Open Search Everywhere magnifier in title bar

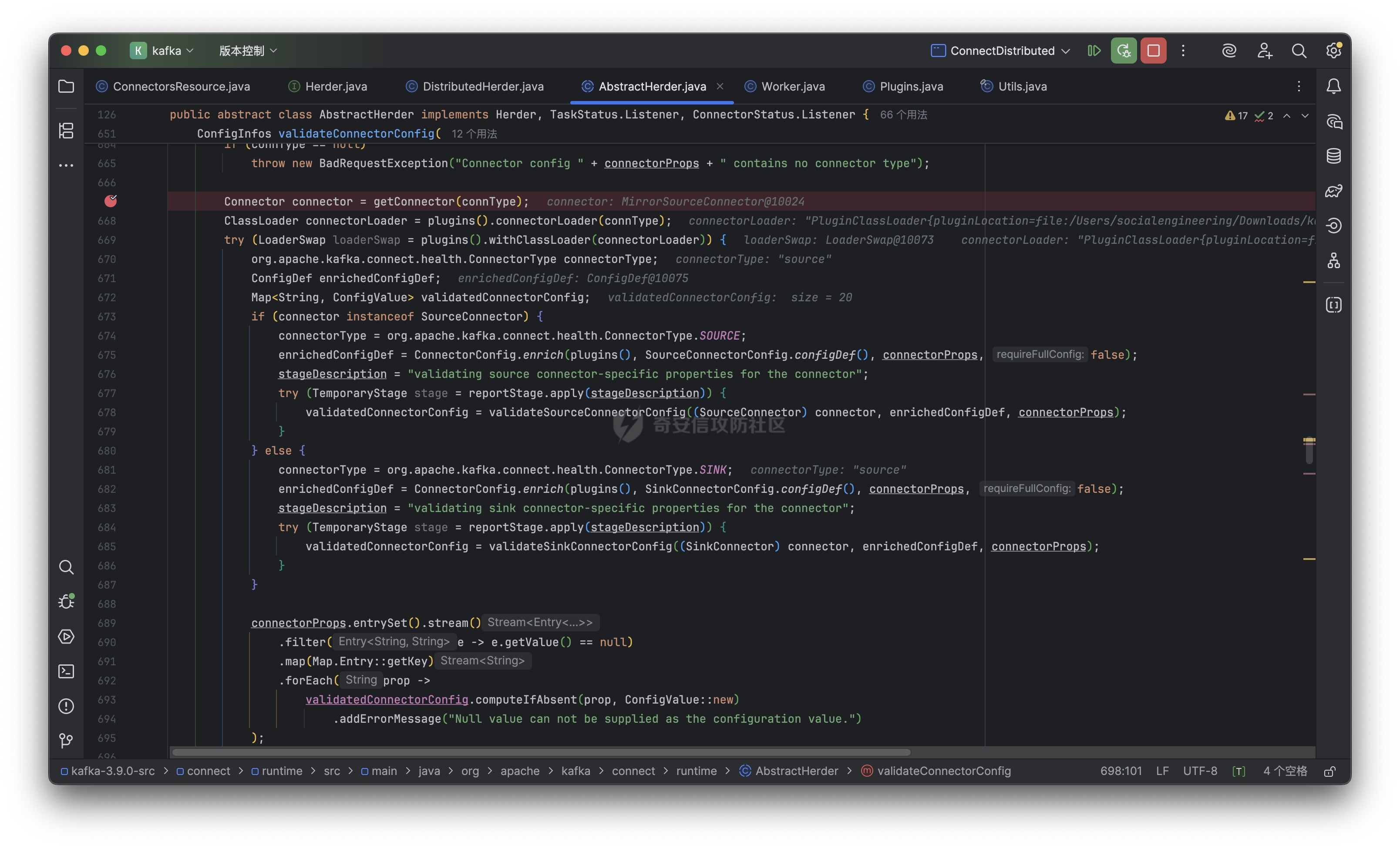[1299, 51]
